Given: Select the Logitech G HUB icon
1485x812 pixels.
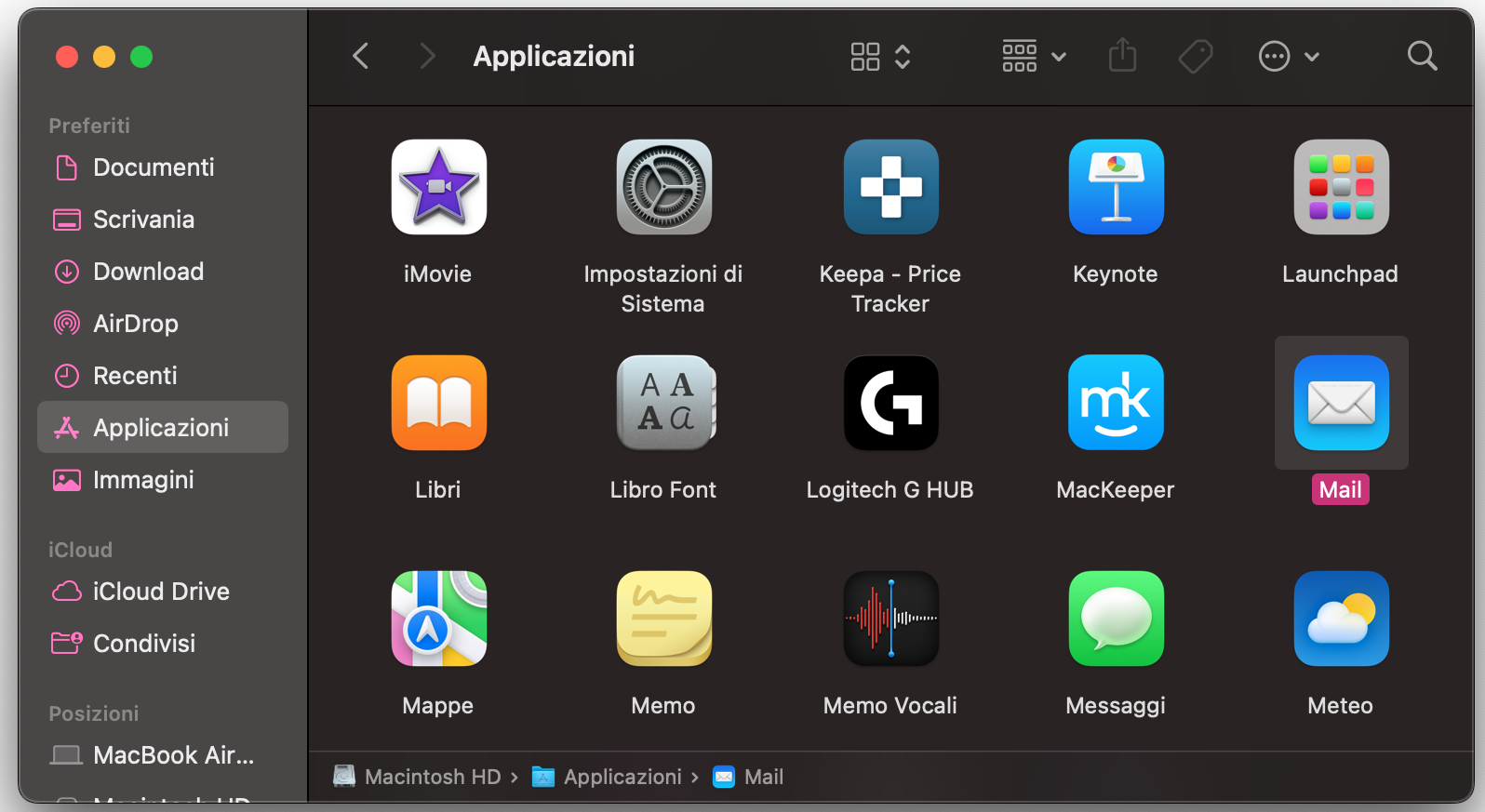Looking at the screenshot, I should [x=890, y=403].
